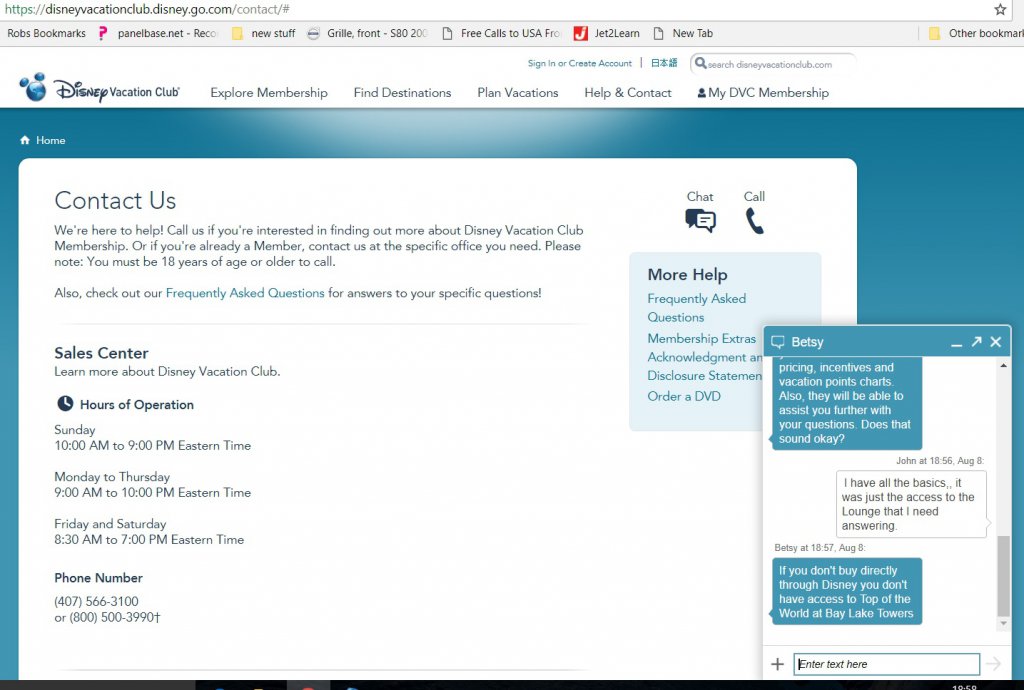The width and height of the screenshot is (1024, 690).
Task: Click Sign In or Create Account link
Action: [580, 63]
